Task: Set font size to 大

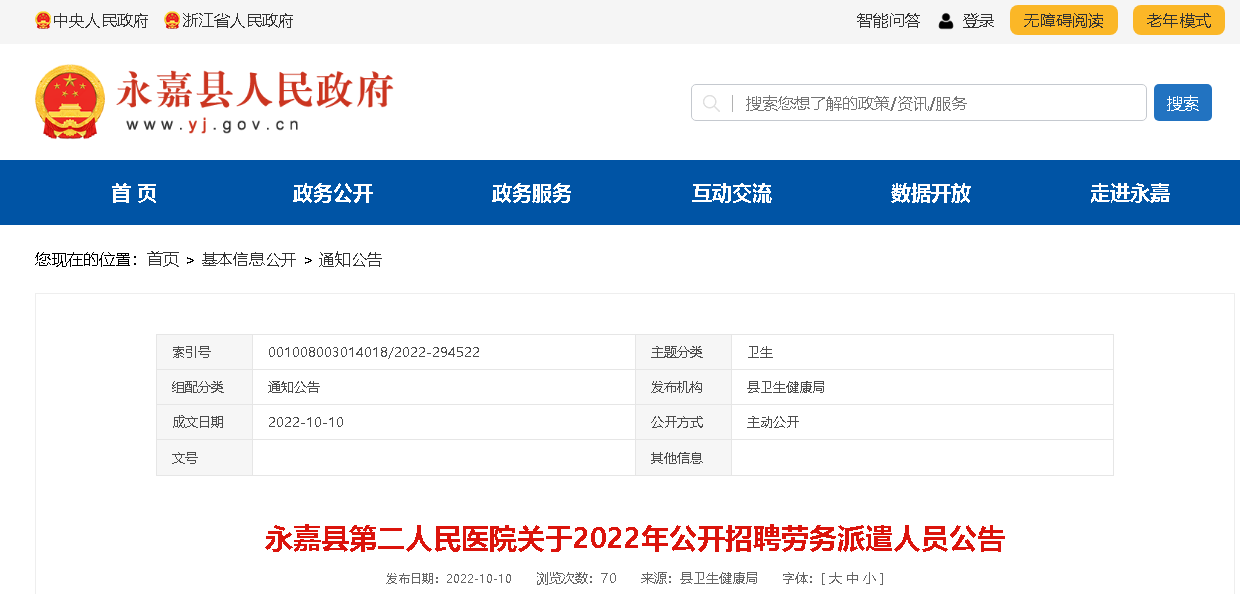Action: (835, 578)
